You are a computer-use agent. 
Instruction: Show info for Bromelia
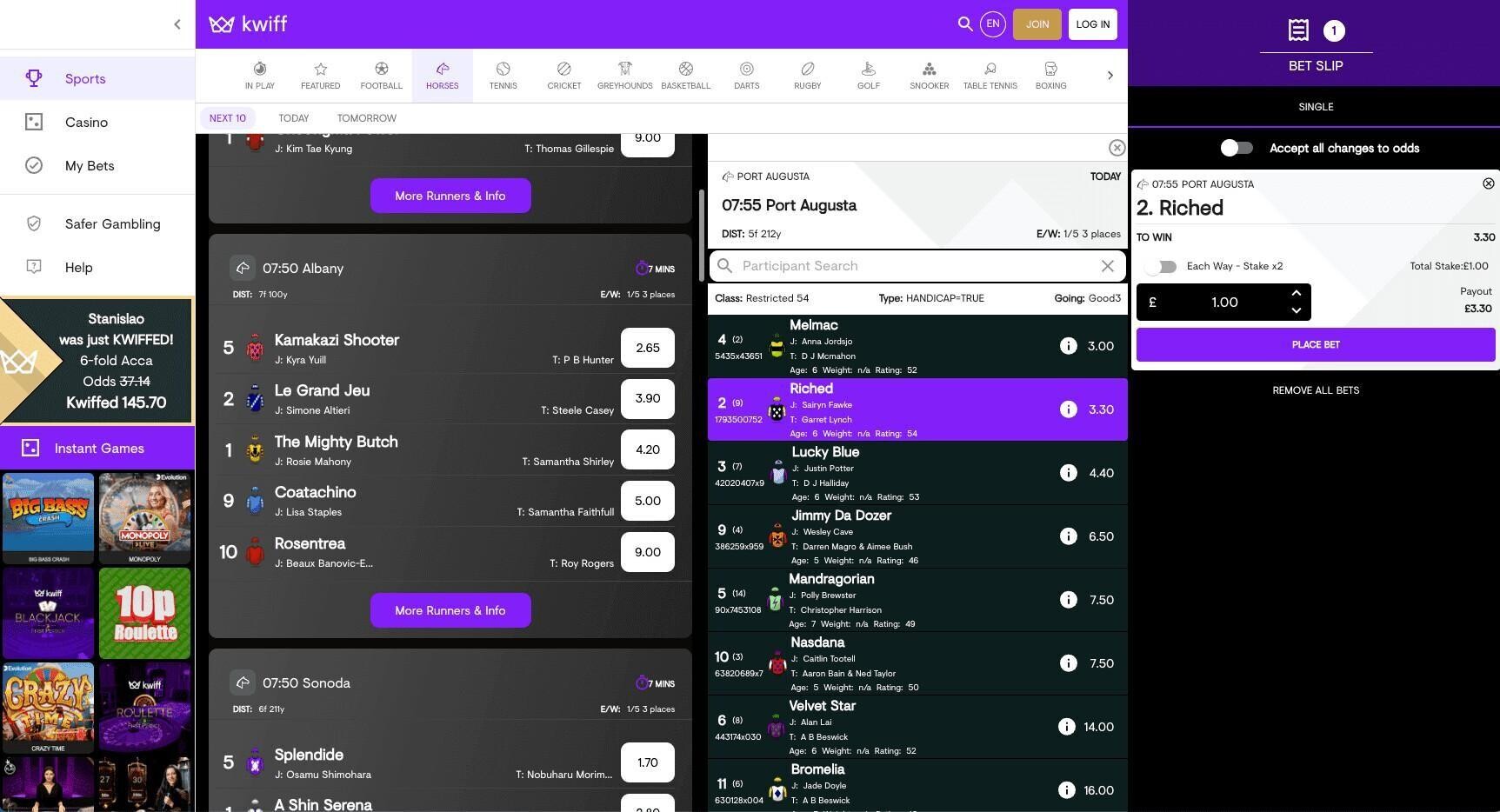(x=1066, y=790)
